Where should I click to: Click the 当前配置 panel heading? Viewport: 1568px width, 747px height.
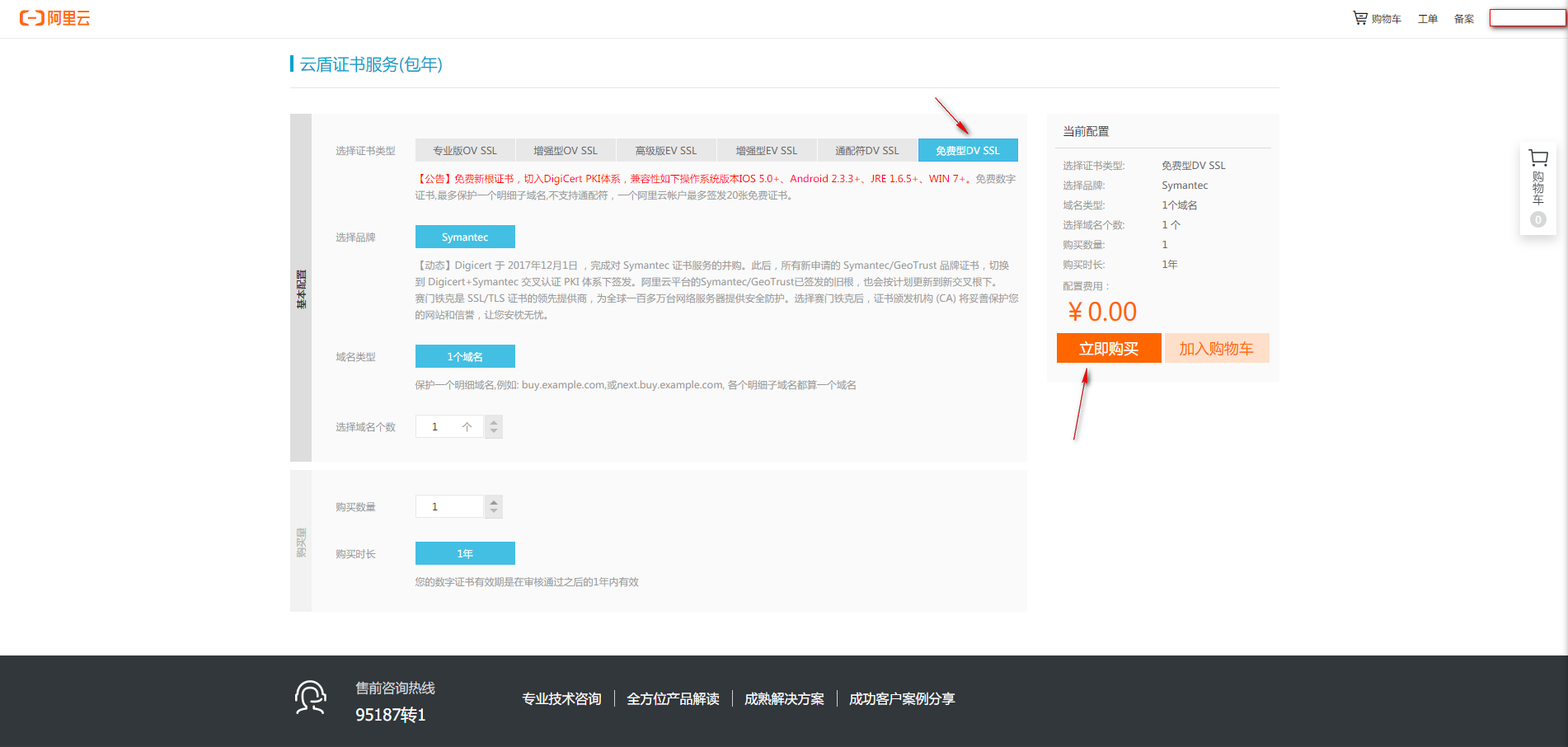pos(1086,131)
